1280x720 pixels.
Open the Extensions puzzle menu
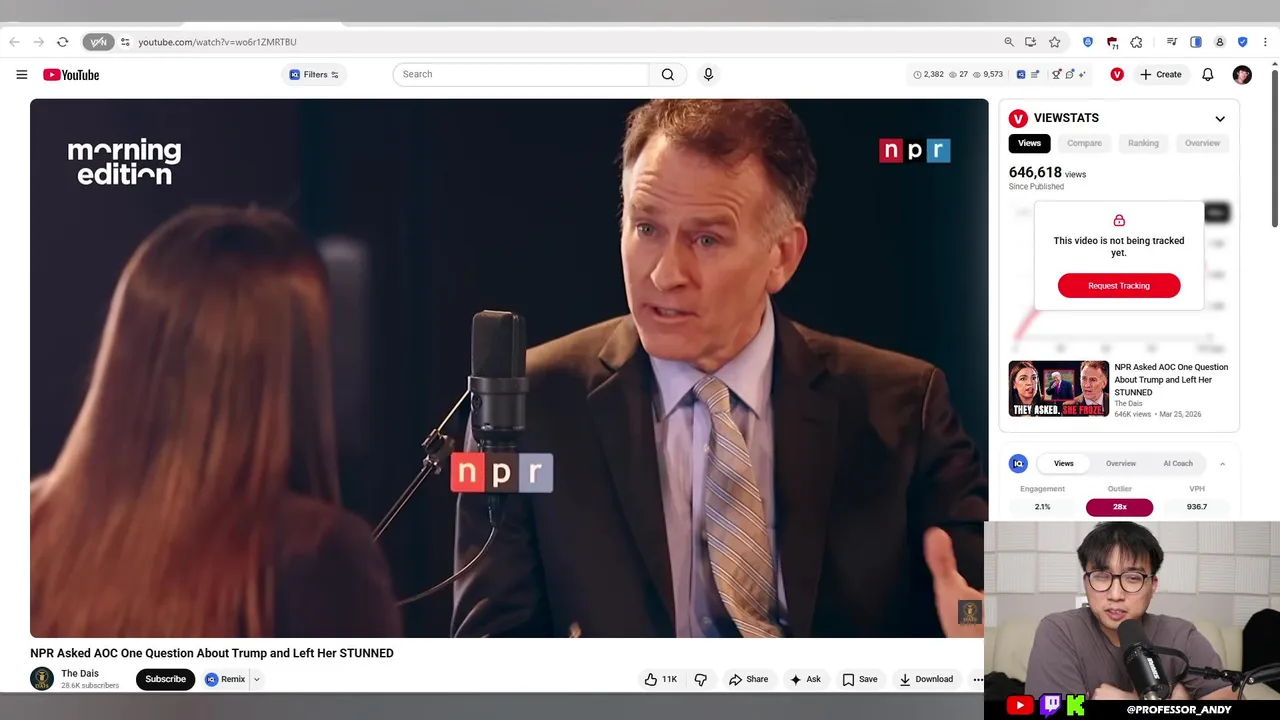[x=1136, y=42]
